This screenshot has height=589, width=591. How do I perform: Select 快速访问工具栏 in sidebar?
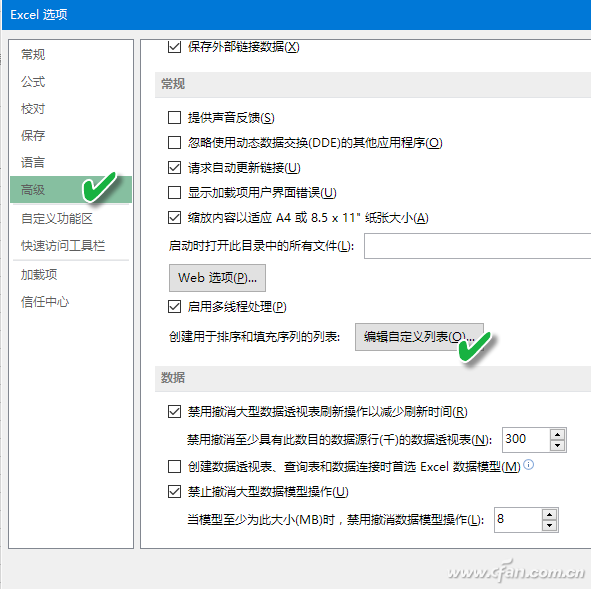[63, 245]
